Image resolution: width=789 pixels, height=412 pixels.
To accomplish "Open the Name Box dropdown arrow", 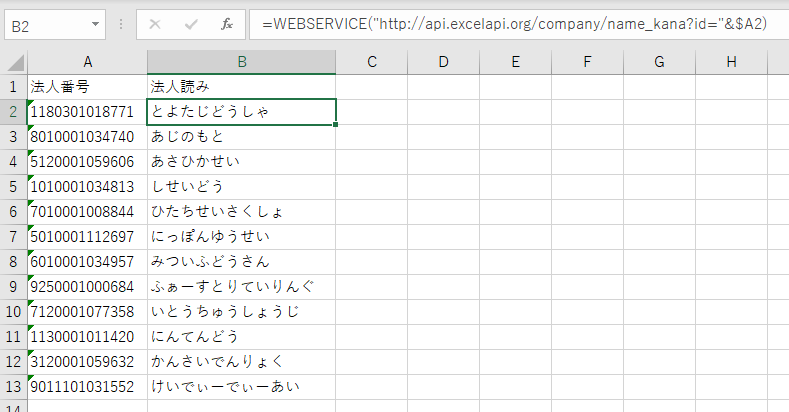I will point(95,24).
